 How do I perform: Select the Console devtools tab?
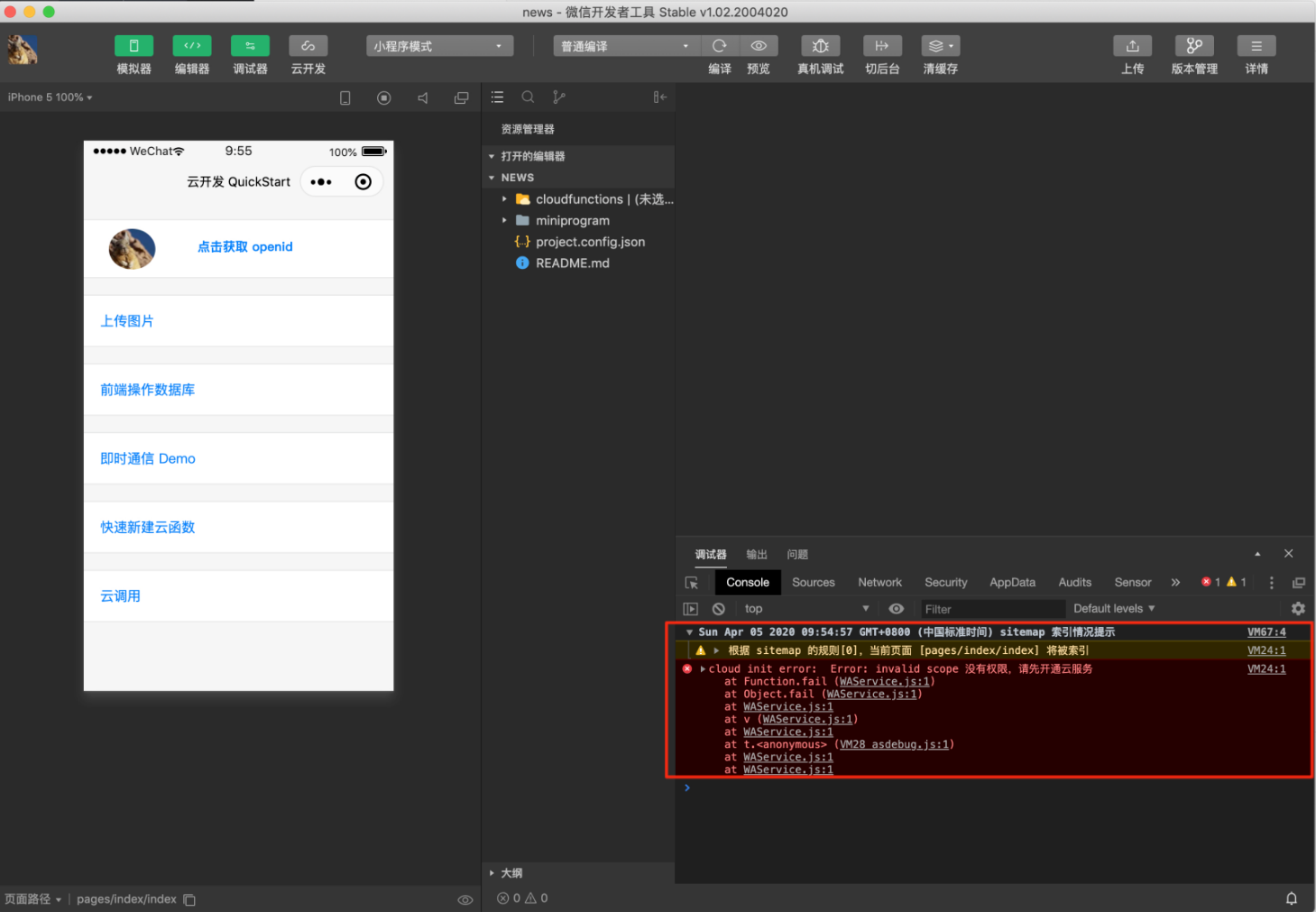[x=748, y=583]
